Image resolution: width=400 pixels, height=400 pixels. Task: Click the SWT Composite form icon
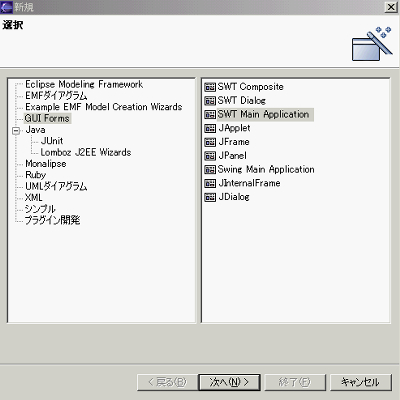pyautogui.click(x=210, y=87)
